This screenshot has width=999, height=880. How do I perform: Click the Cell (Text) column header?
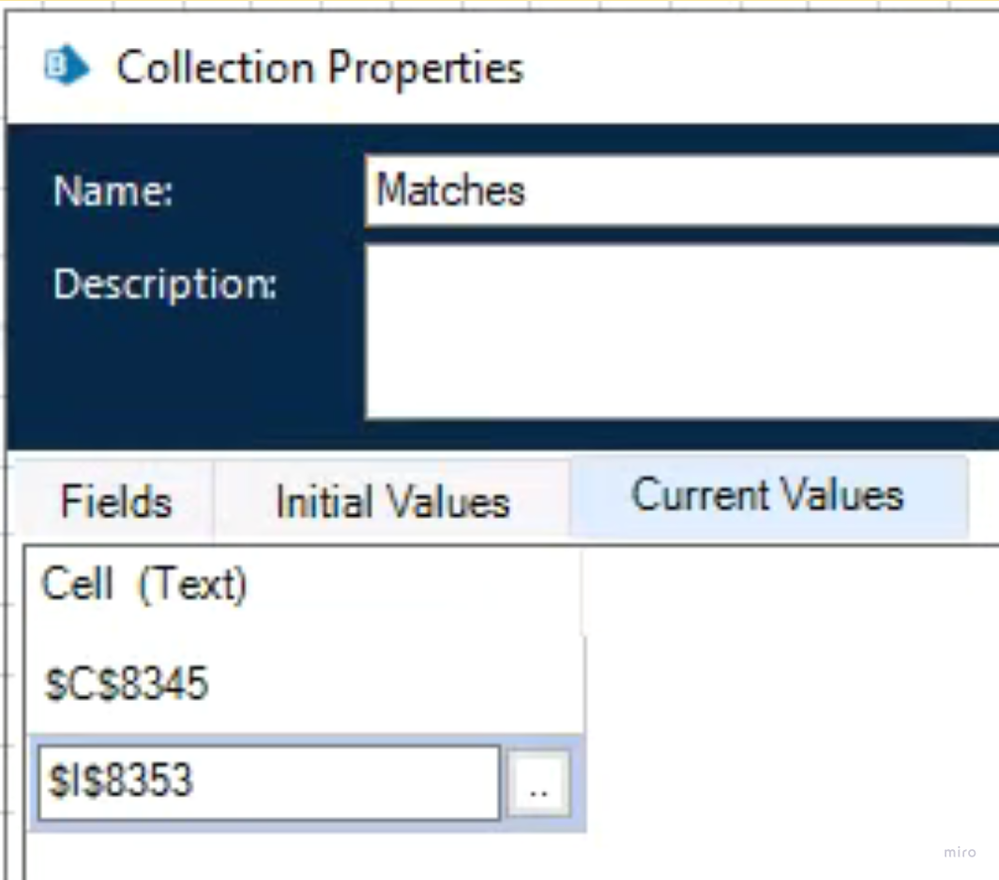click(x=144, y=584)
